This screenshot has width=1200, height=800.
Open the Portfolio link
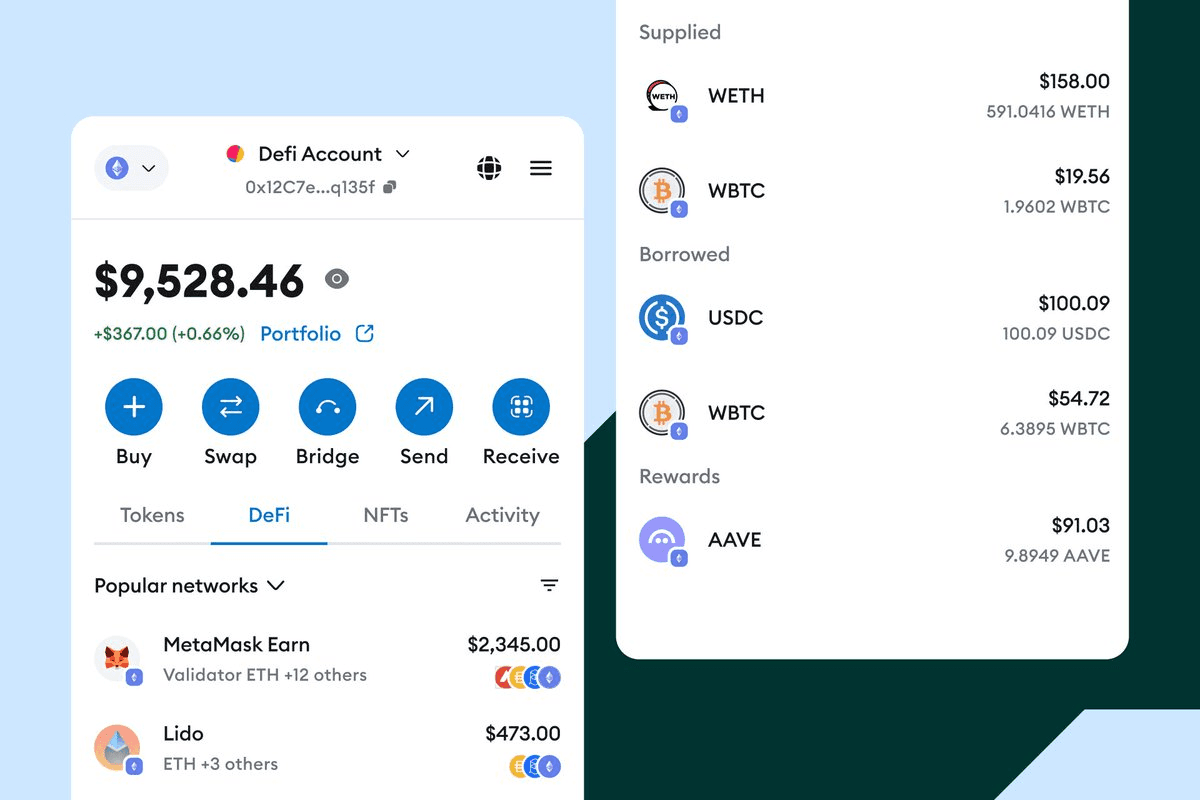301,334
